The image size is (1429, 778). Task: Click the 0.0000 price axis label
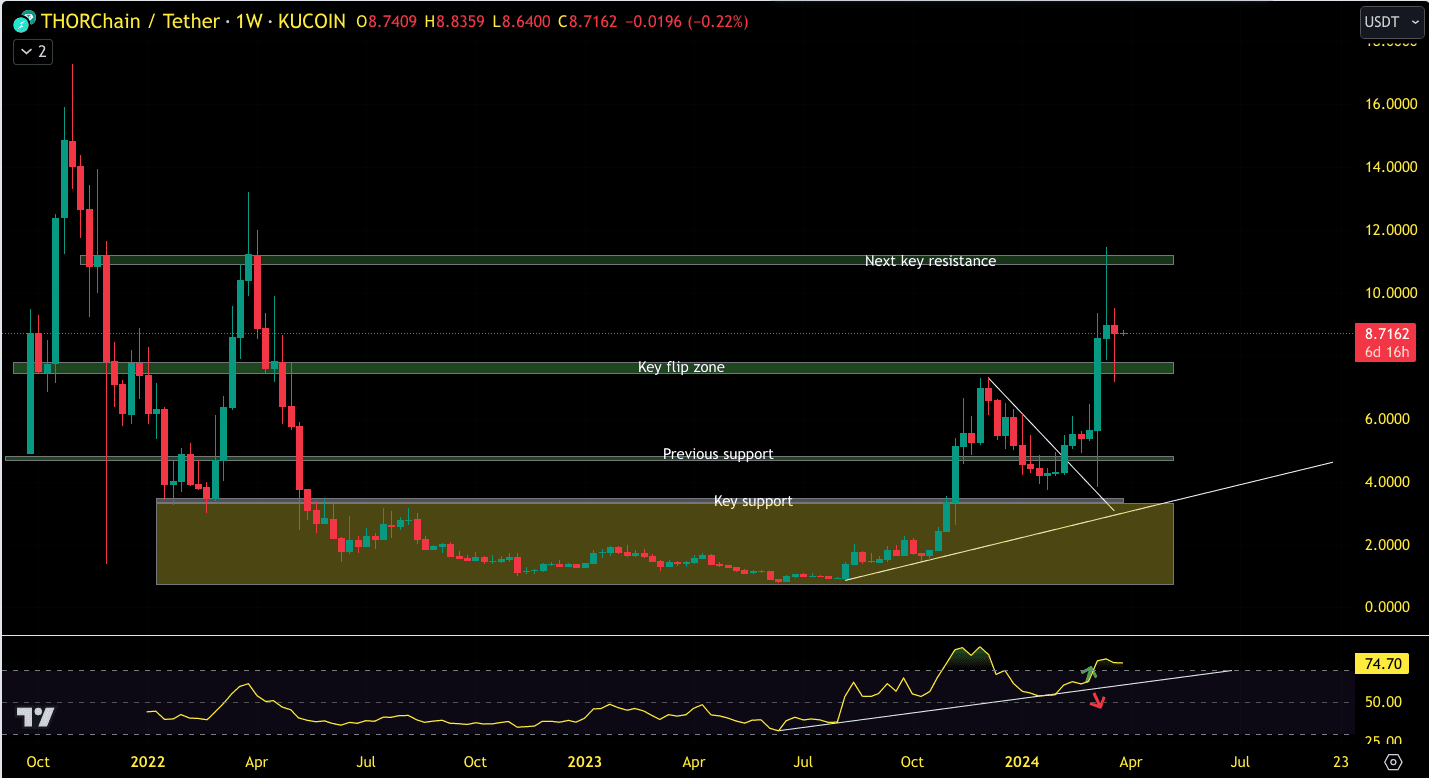[1385, 607]
